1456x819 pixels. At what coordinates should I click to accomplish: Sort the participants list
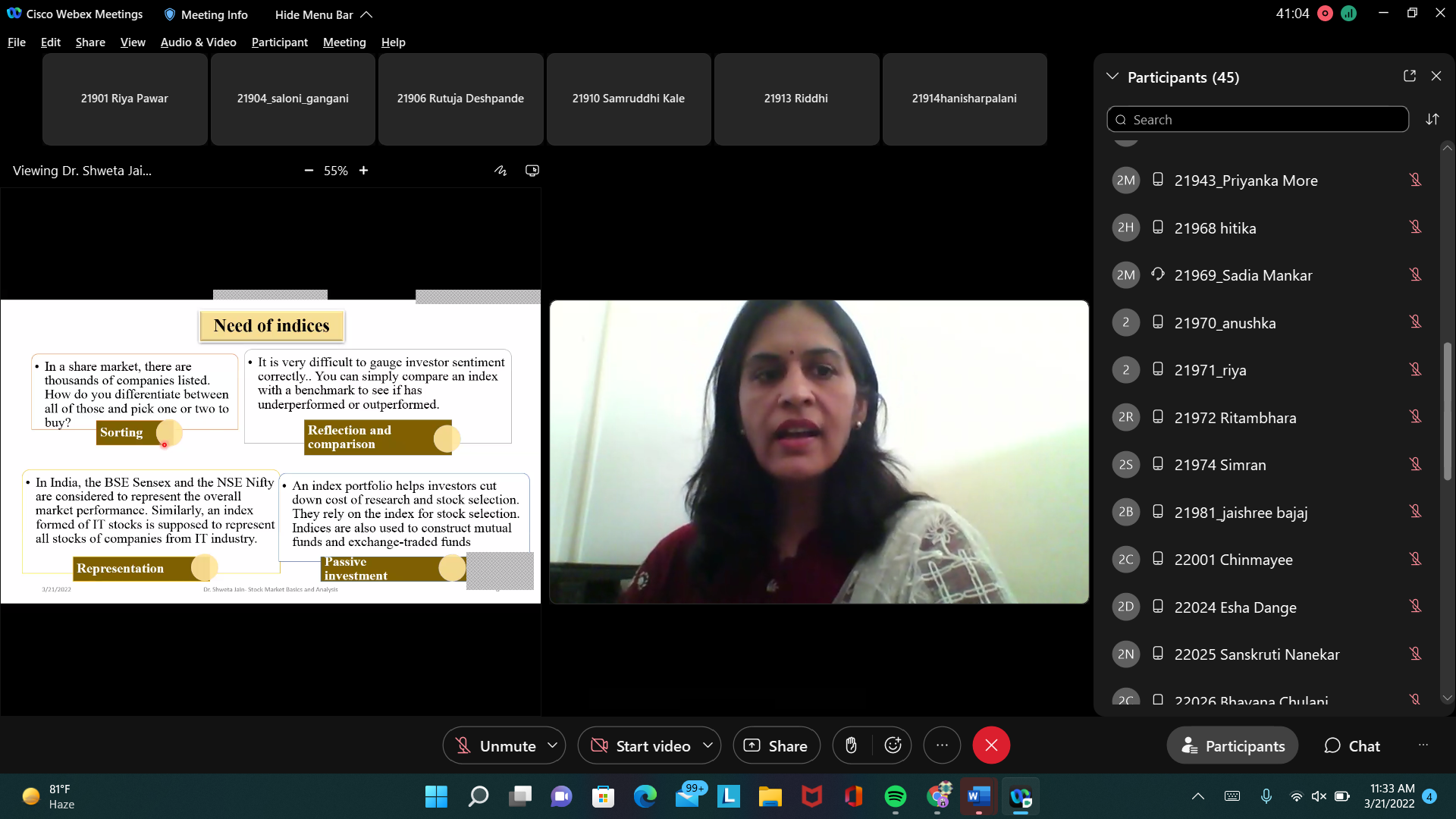click(x=1433, y=119)
